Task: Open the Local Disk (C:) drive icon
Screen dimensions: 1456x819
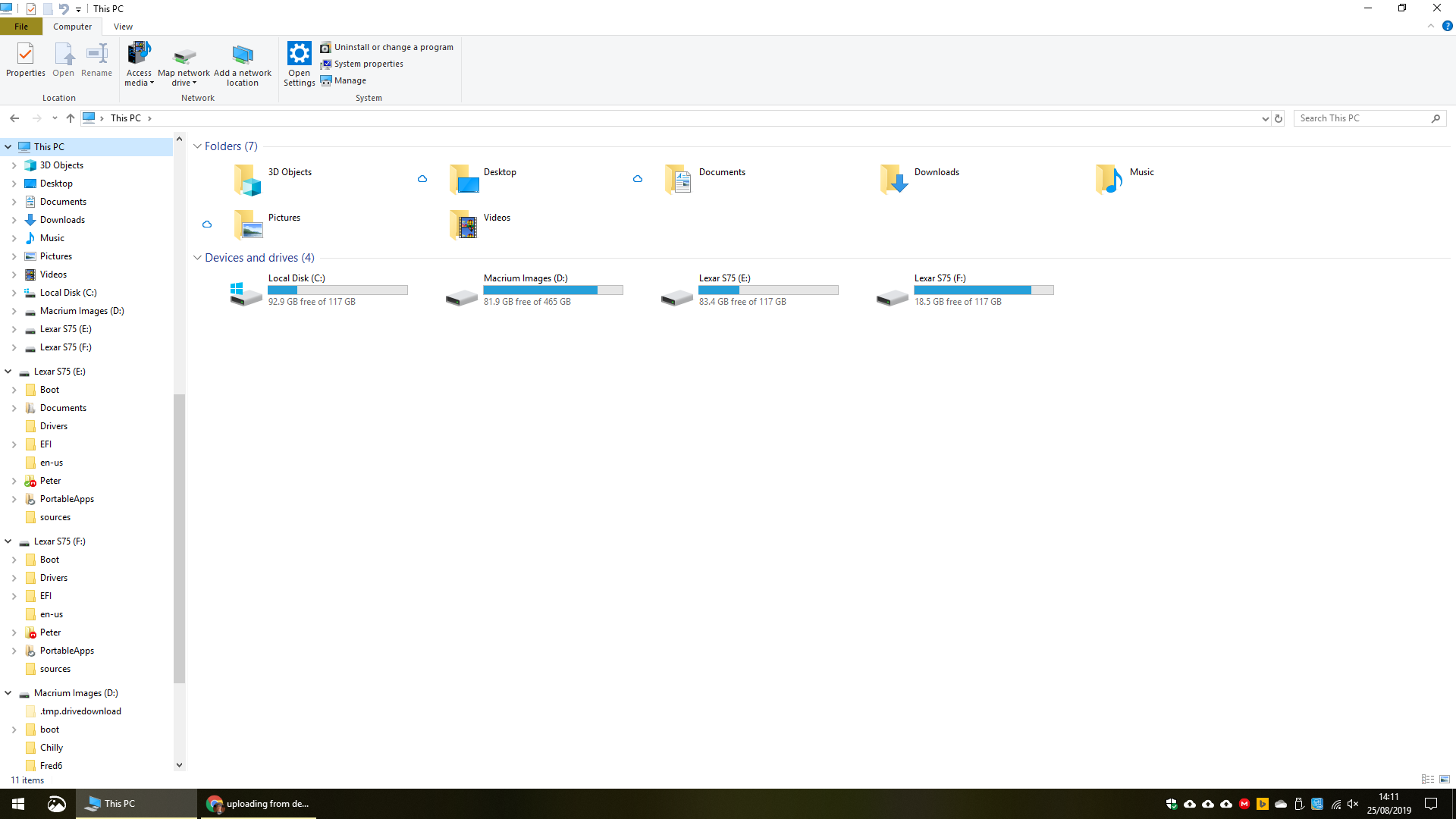Action: tap(246, 292)
